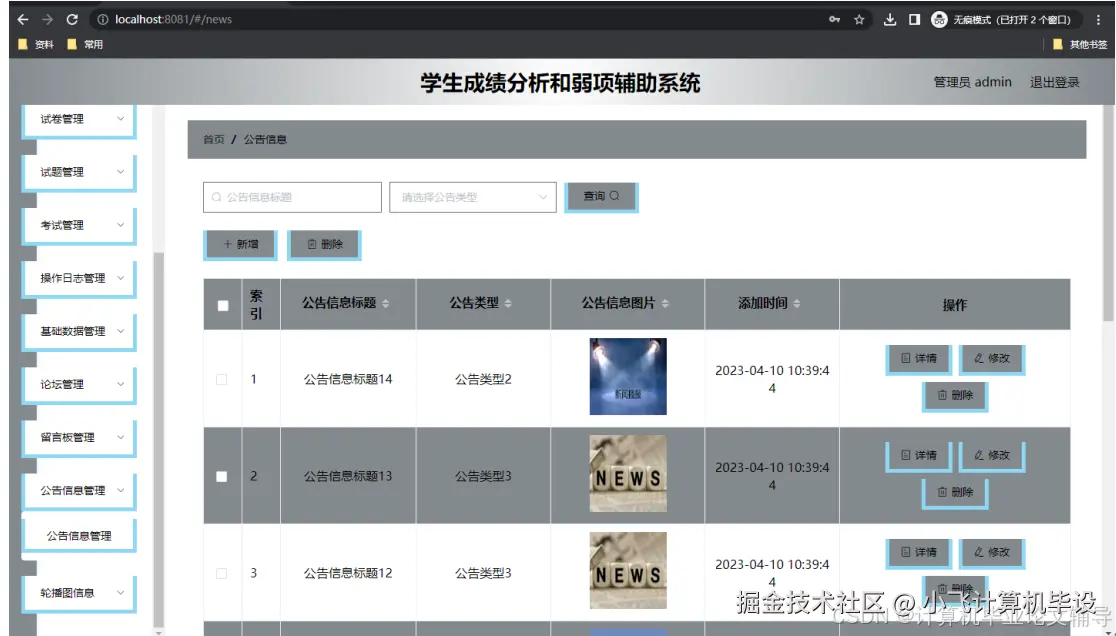This screenshot has height=636, width=1116.
Task: Check the row 3 公告信息标题12 checkbox
Action: click(x=221, y=573)
